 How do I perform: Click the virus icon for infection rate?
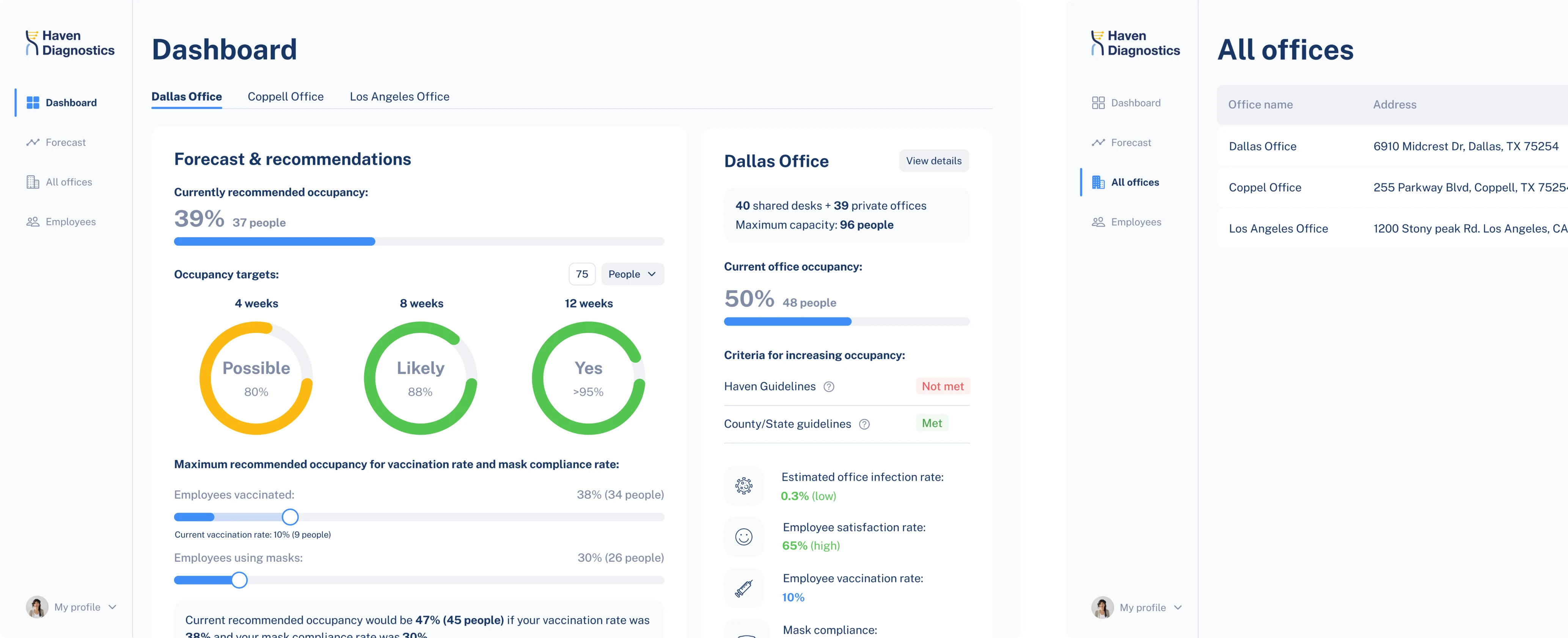[x=743, y=486]
